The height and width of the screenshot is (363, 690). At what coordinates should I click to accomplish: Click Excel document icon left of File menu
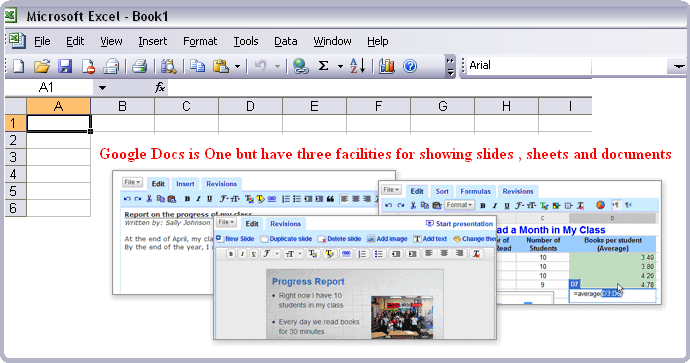coord(17,41)
